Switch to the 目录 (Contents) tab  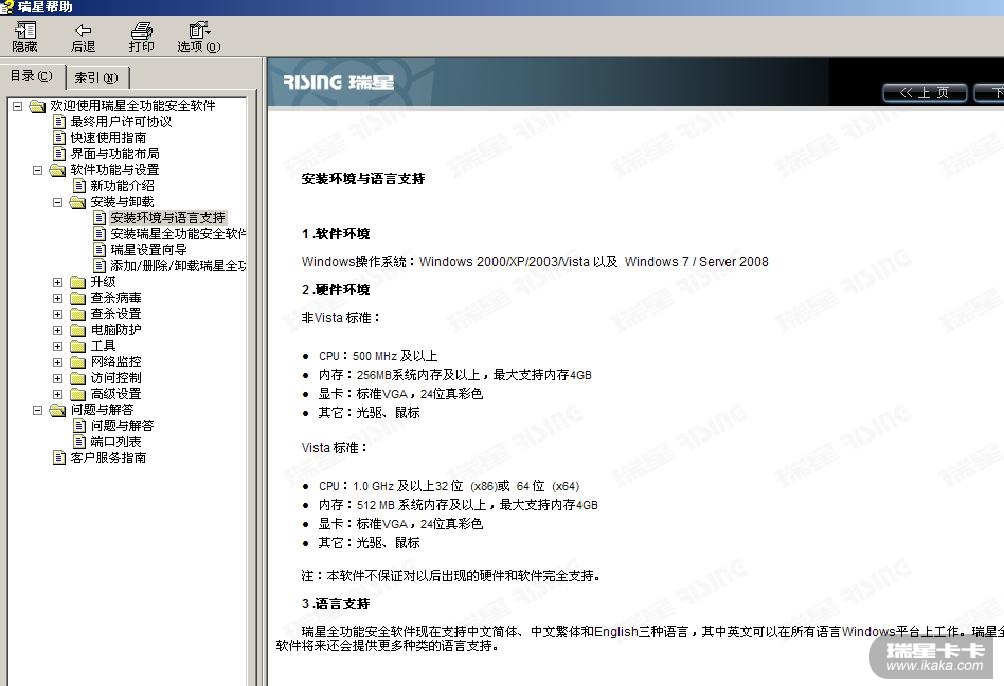point(31,76)
